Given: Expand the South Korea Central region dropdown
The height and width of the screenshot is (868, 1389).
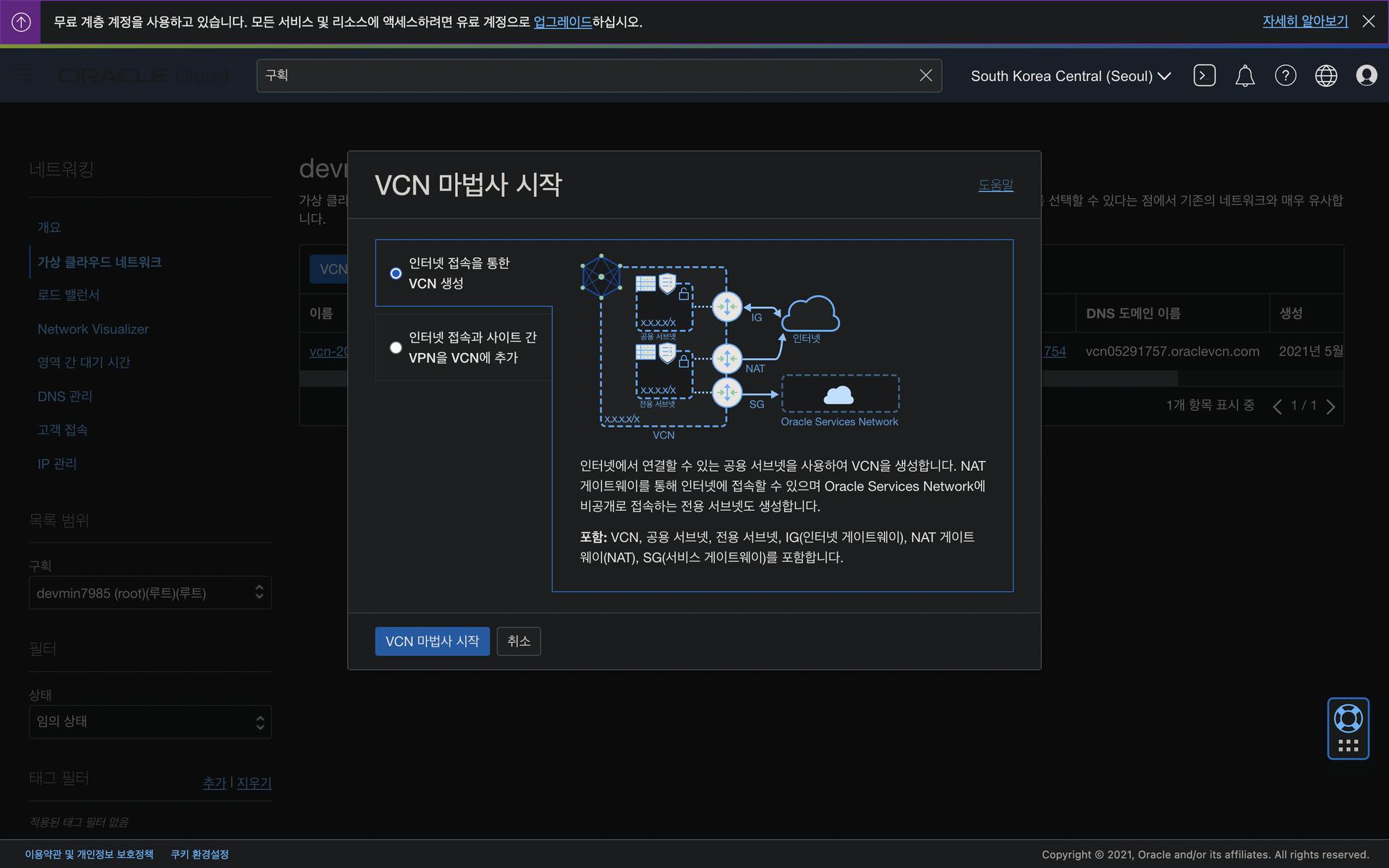Looking at the screenshot, I should point(1070,76).
